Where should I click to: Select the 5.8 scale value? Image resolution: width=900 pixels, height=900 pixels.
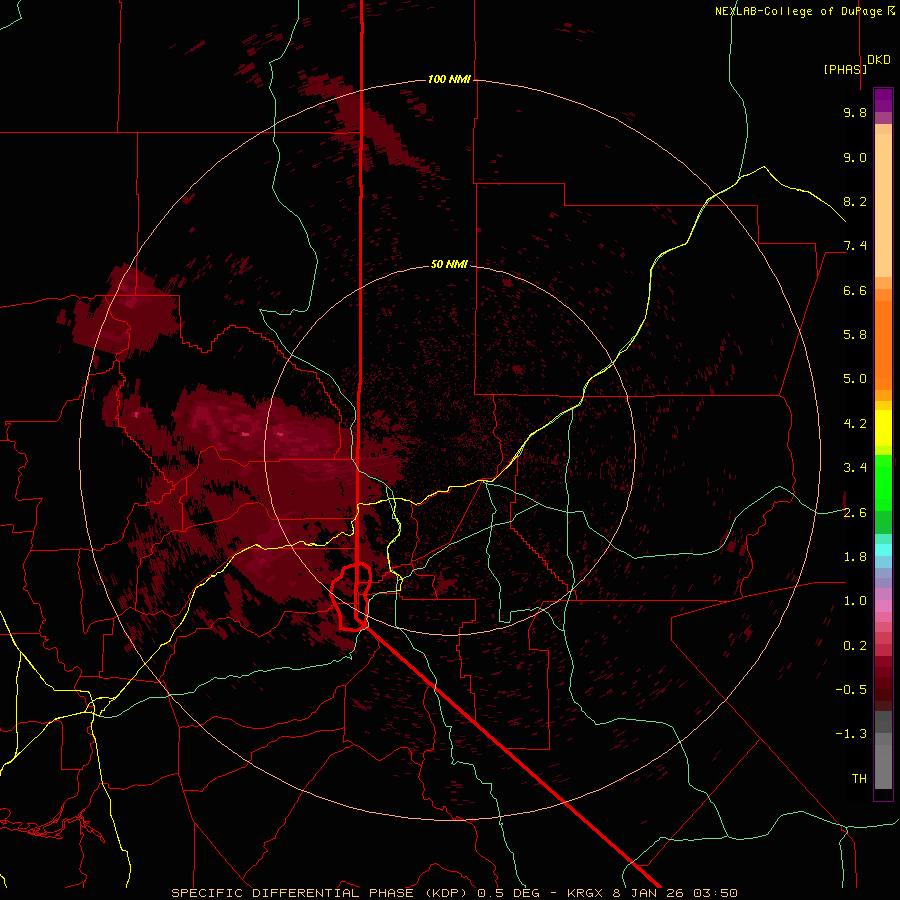855,335
